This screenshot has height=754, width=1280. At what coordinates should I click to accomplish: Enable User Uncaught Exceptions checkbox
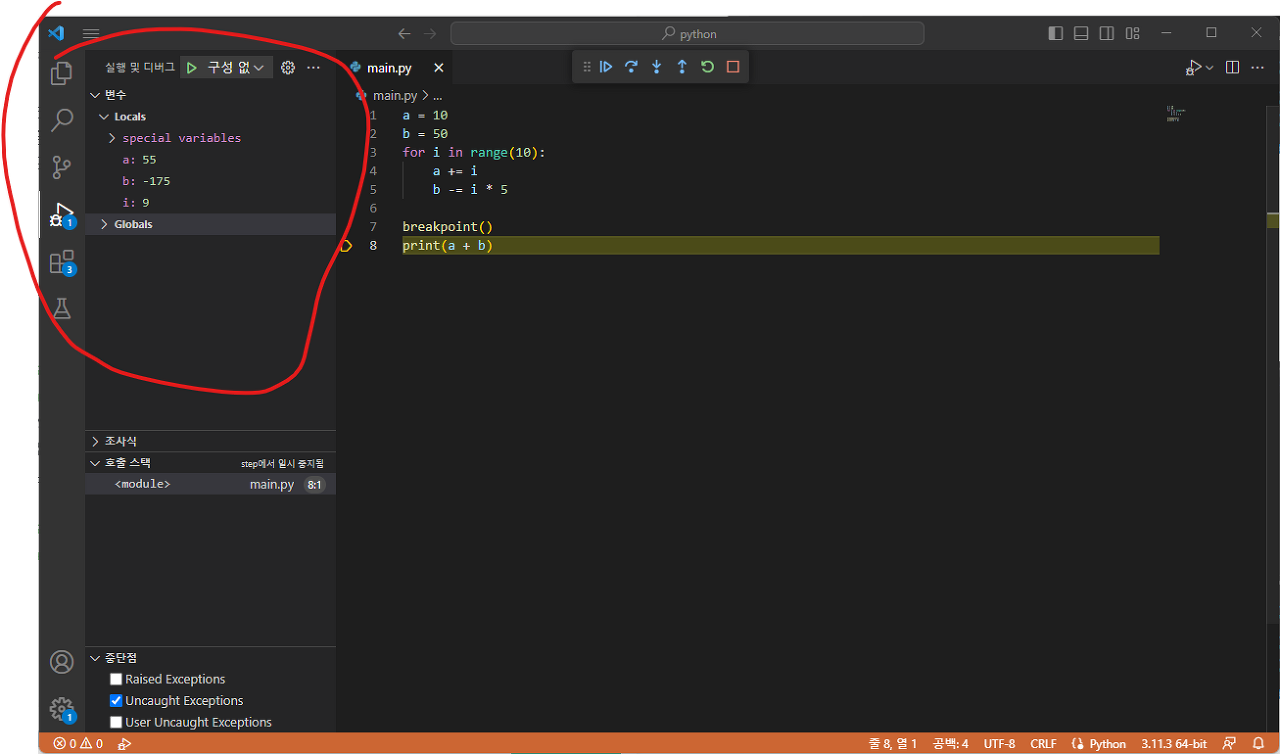tap(116, 722)
